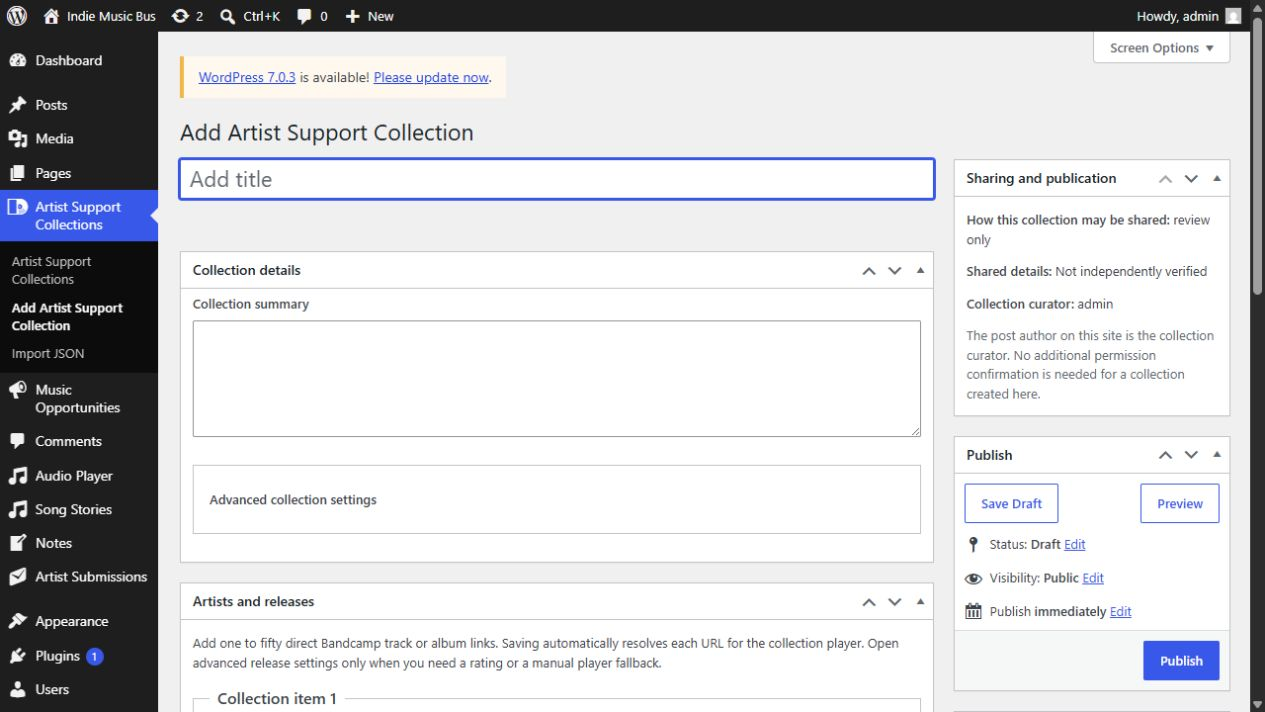Move Sharing and publication panel up
The height and width of the screenshot is (712, 1265).
[x=1165, y=179]
